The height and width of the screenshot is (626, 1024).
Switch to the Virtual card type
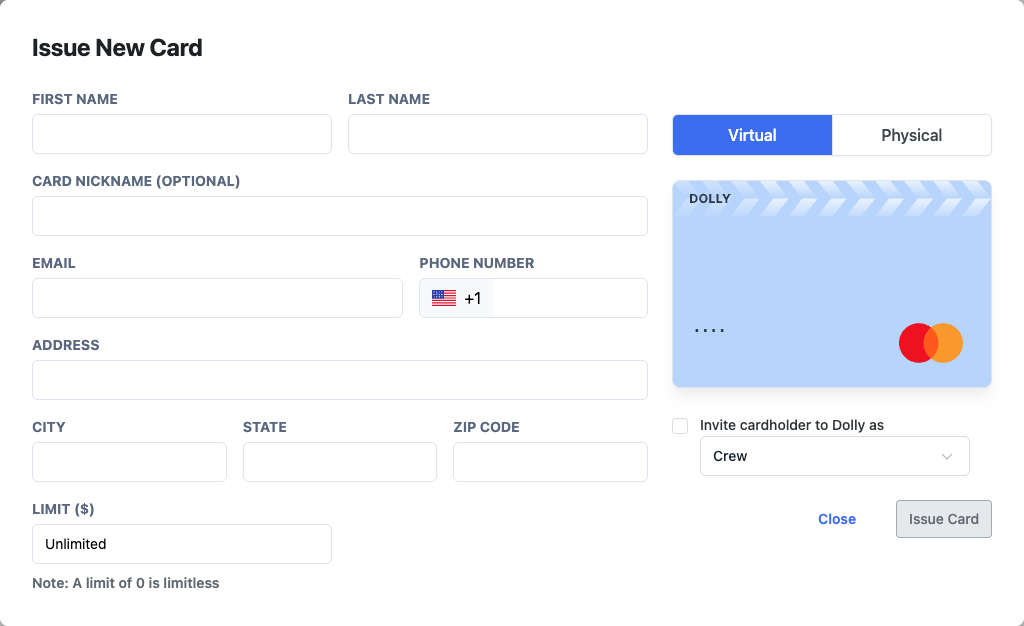752,135
